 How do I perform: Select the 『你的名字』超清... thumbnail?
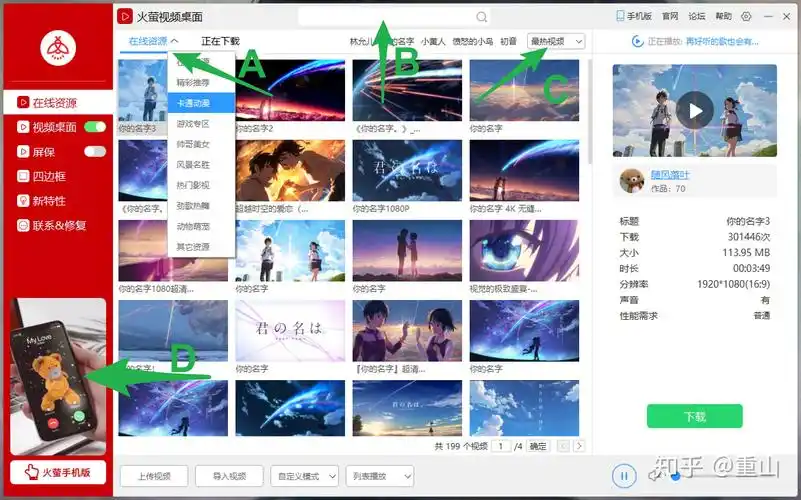coord(407,331)
